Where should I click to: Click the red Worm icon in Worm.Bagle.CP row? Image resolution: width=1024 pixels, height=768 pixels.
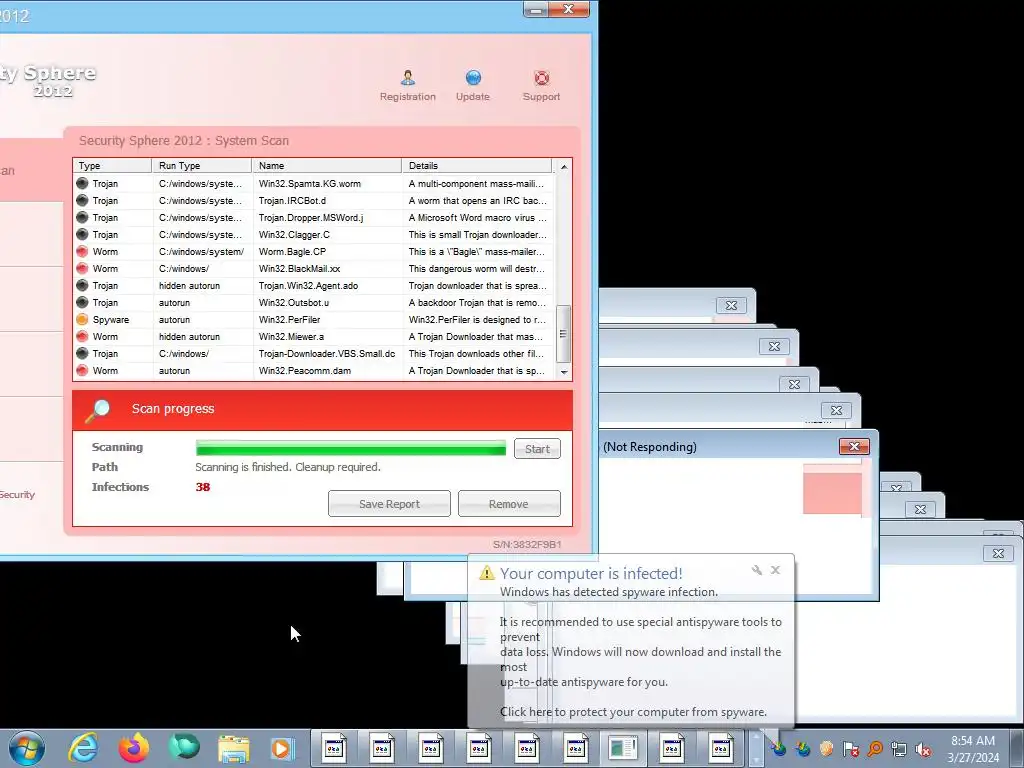pyautogui.click(x=82, y=251)
